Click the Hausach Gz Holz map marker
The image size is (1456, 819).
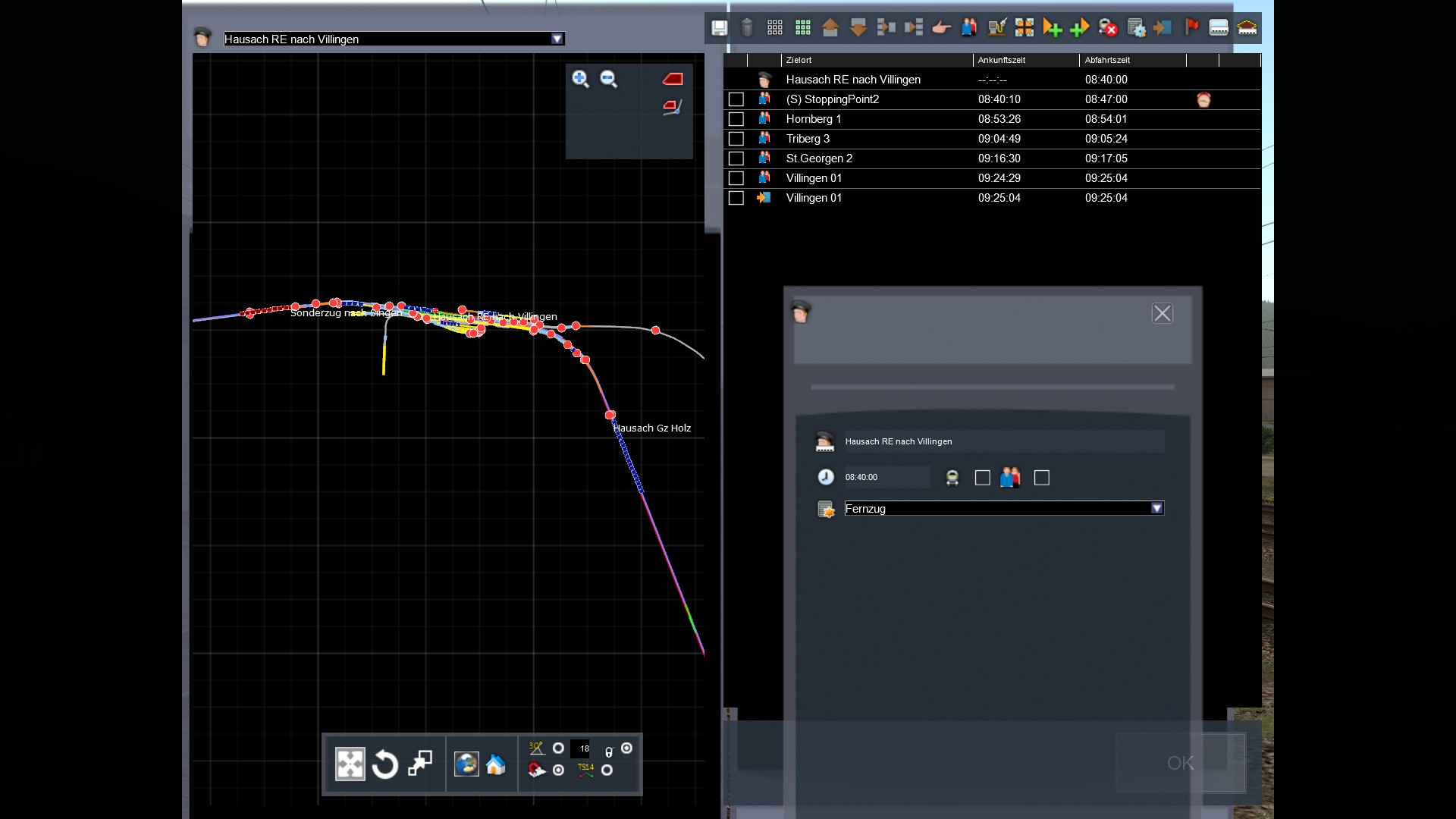pos(610,415)
